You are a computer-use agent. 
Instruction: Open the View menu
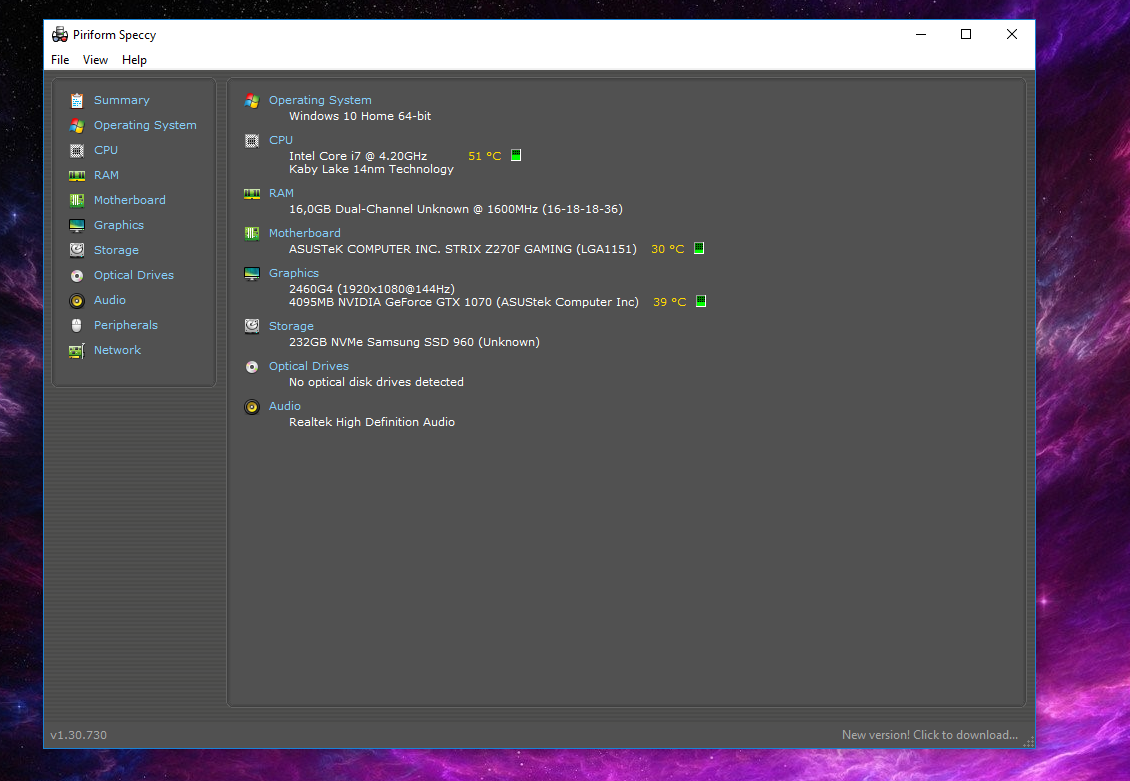tap(95, 59)
